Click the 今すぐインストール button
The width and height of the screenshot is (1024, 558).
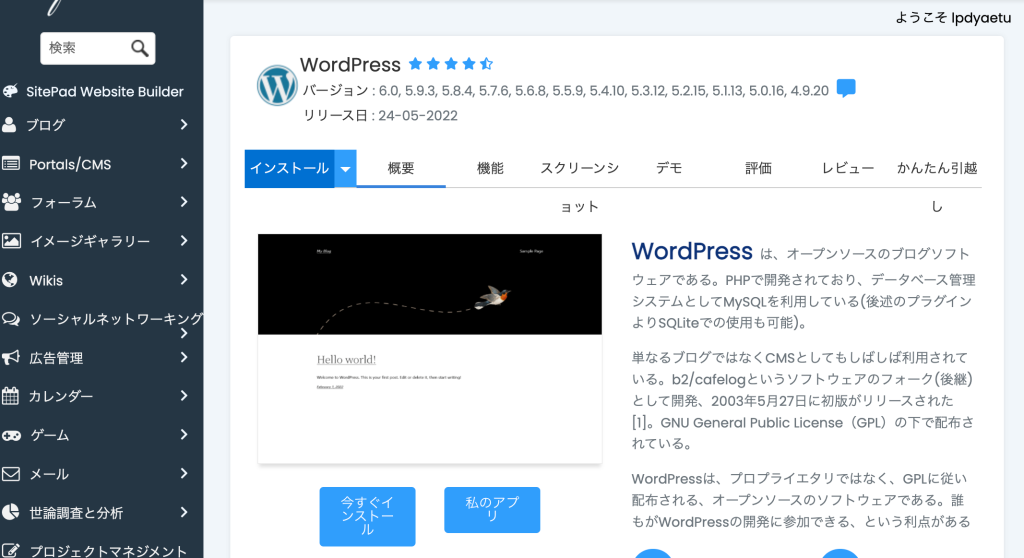tap(367, 516)
